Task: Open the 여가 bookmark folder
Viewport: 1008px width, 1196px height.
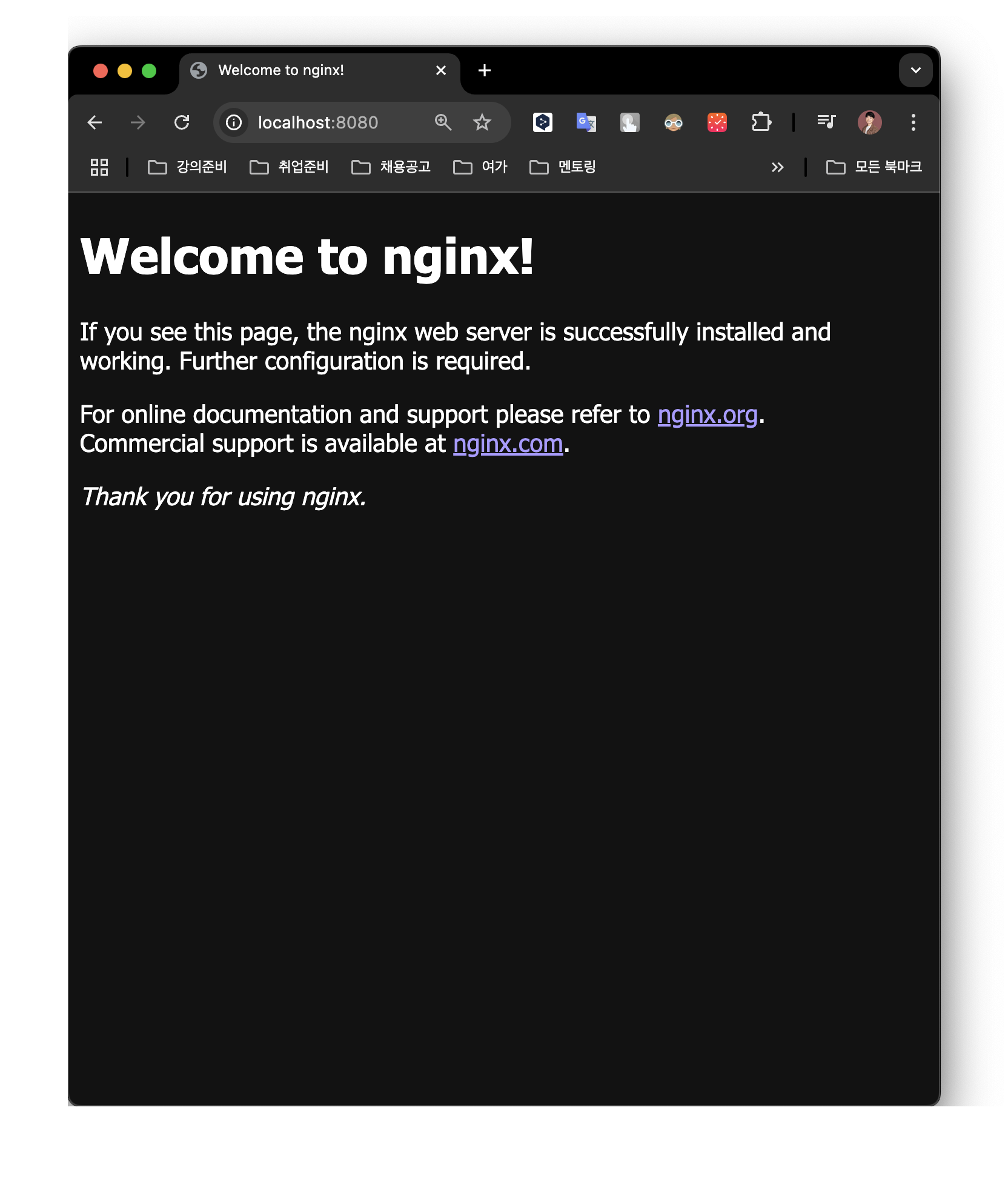Action: 480,167
